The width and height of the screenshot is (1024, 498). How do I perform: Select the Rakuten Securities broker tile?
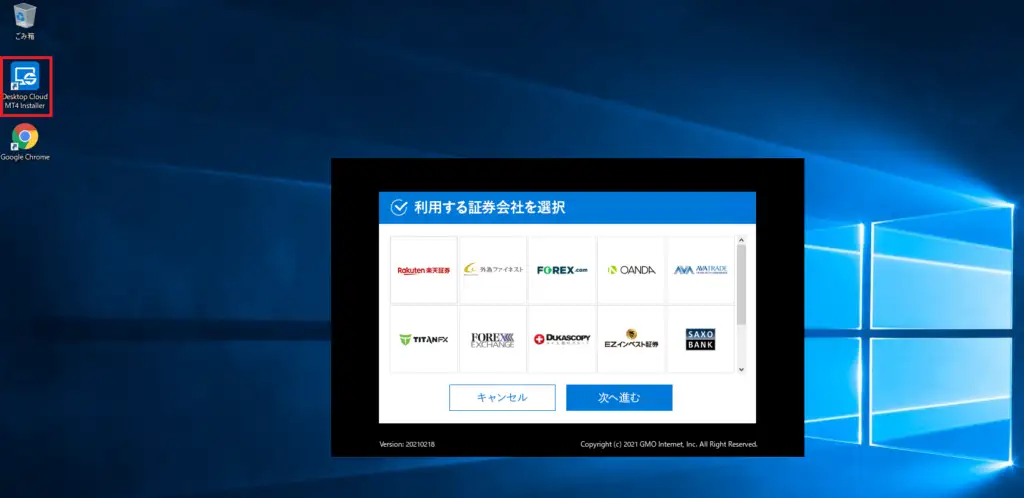tap(423, 270)
